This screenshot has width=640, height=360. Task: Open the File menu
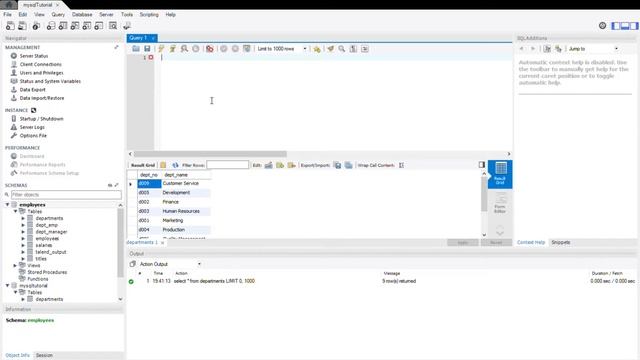click(7, 14)
